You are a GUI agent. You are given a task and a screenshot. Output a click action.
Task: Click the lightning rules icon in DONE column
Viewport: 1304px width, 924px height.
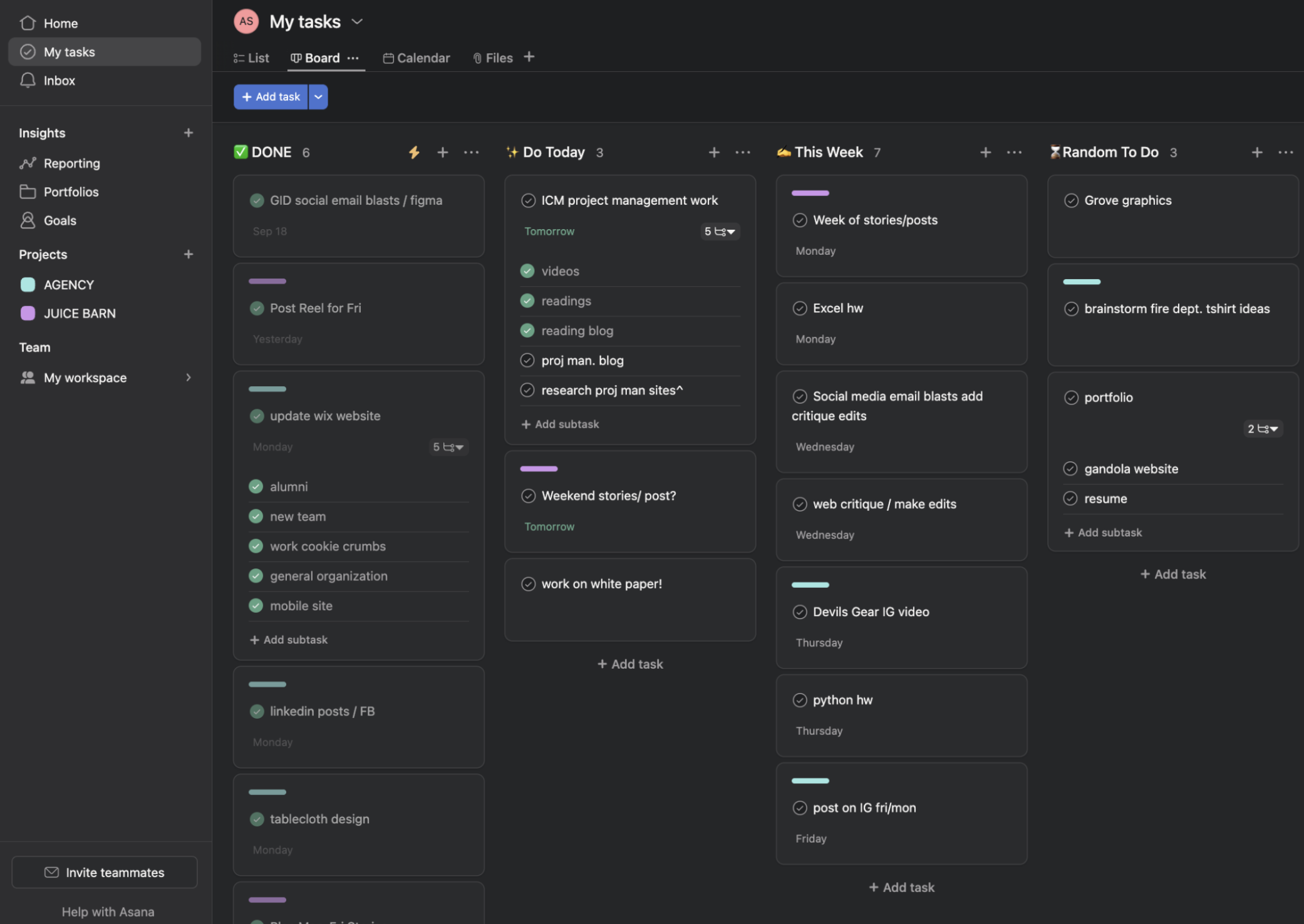click(x=413, y=152)
